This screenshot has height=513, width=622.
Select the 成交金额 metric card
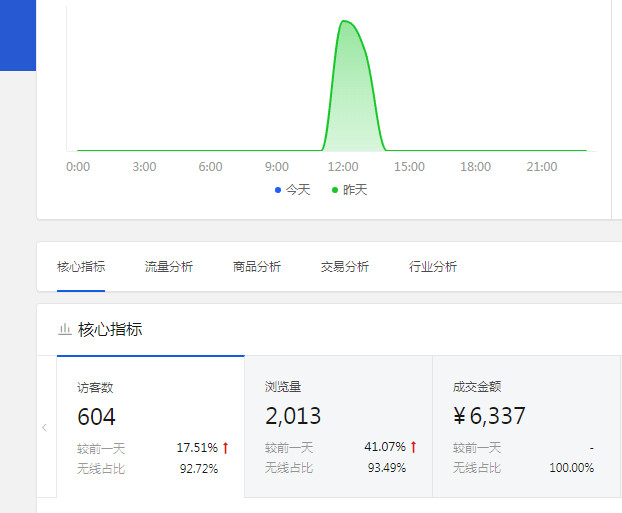526,427
